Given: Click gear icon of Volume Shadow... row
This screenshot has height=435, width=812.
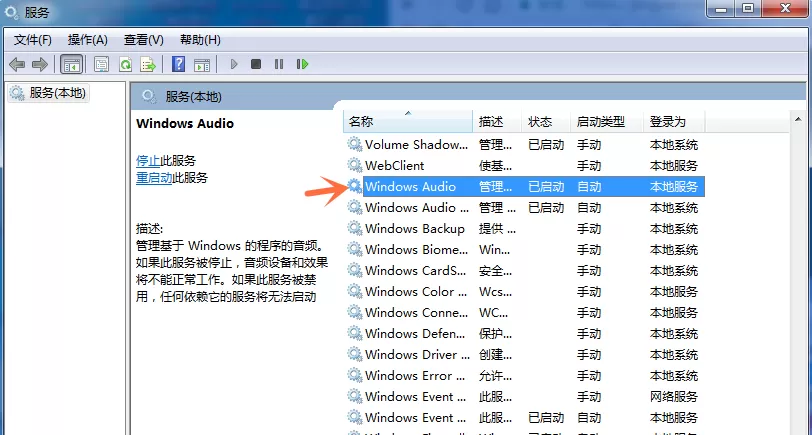Looking at the screenshot, I should (x=355, y=144).
